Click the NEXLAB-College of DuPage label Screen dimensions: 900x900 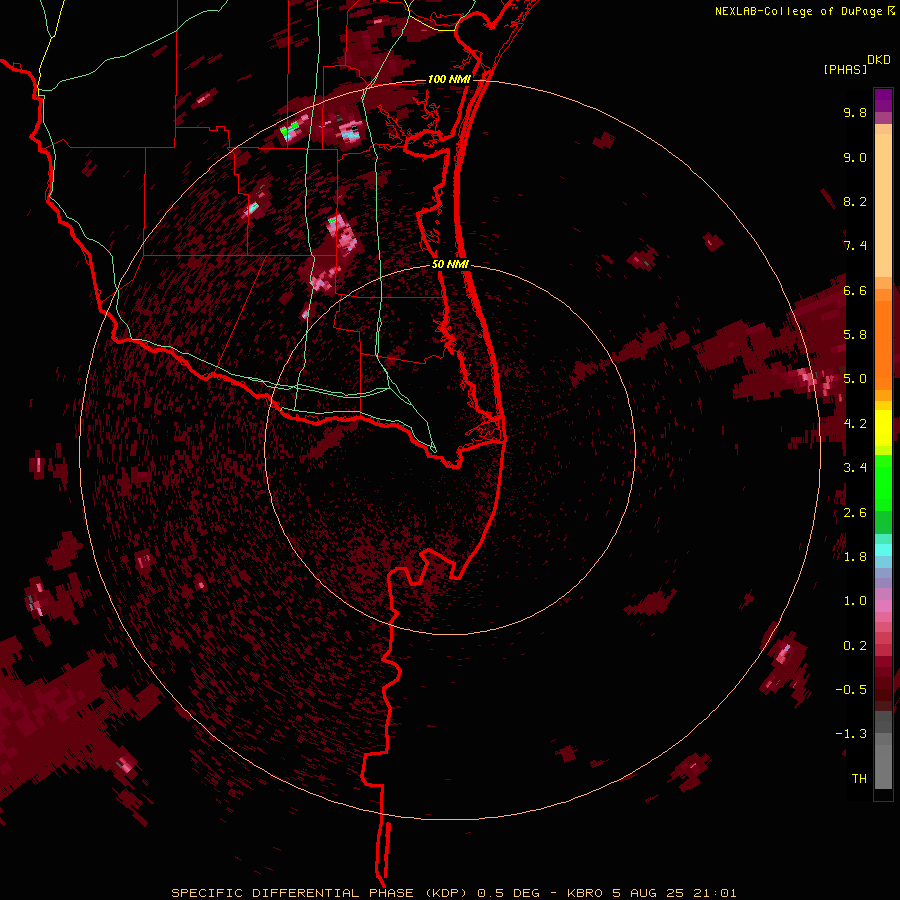(x=800, y=11)
